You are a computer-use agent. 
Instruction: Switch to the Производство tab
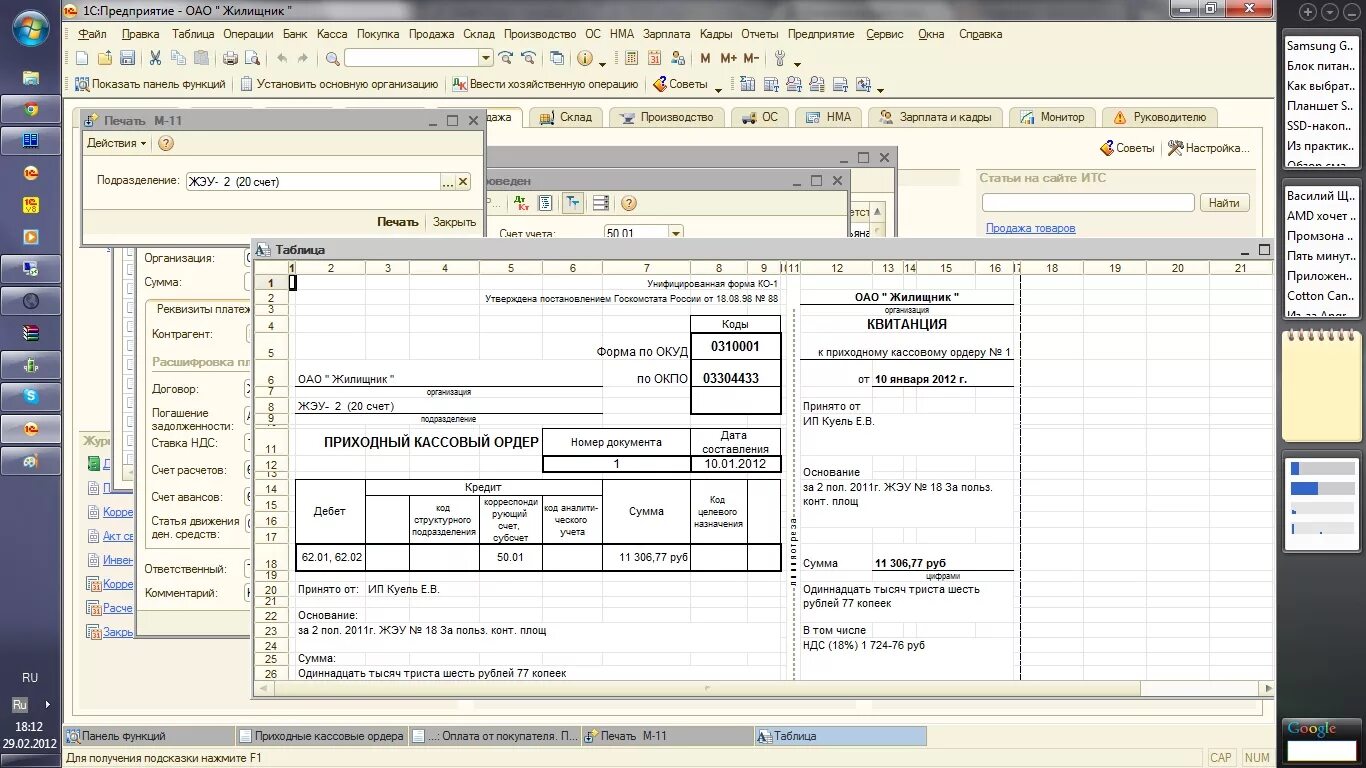click(x=667, y=117)
